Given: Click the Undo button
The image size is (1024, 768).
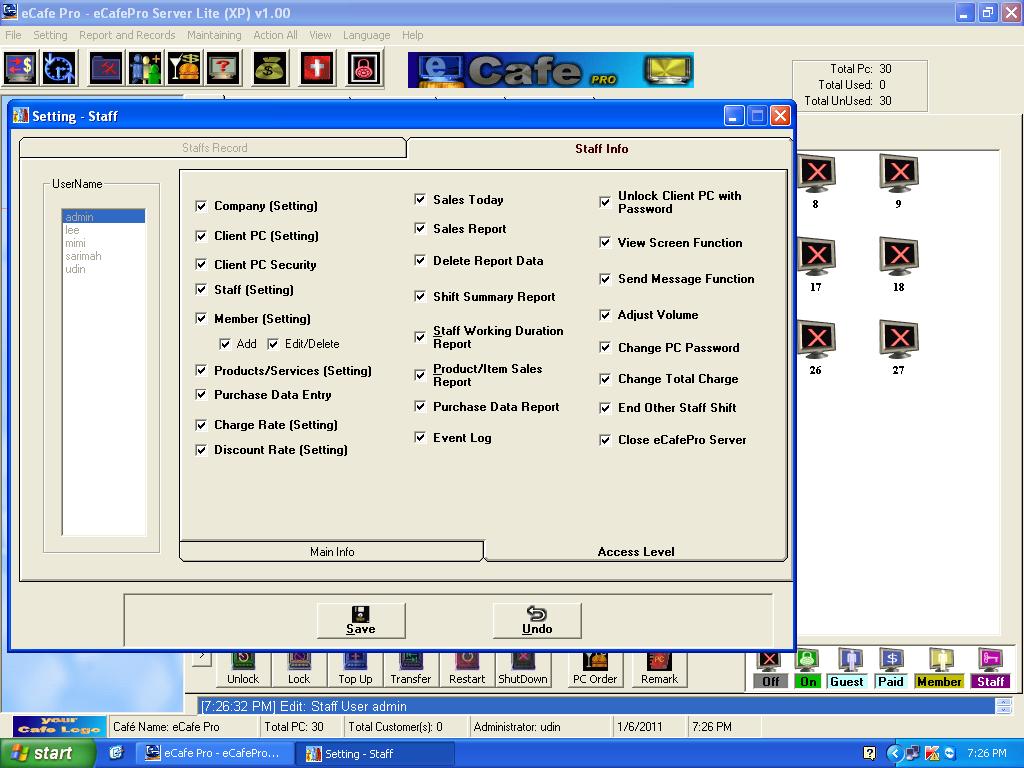Looking at the screenshot, I should 537,620.
